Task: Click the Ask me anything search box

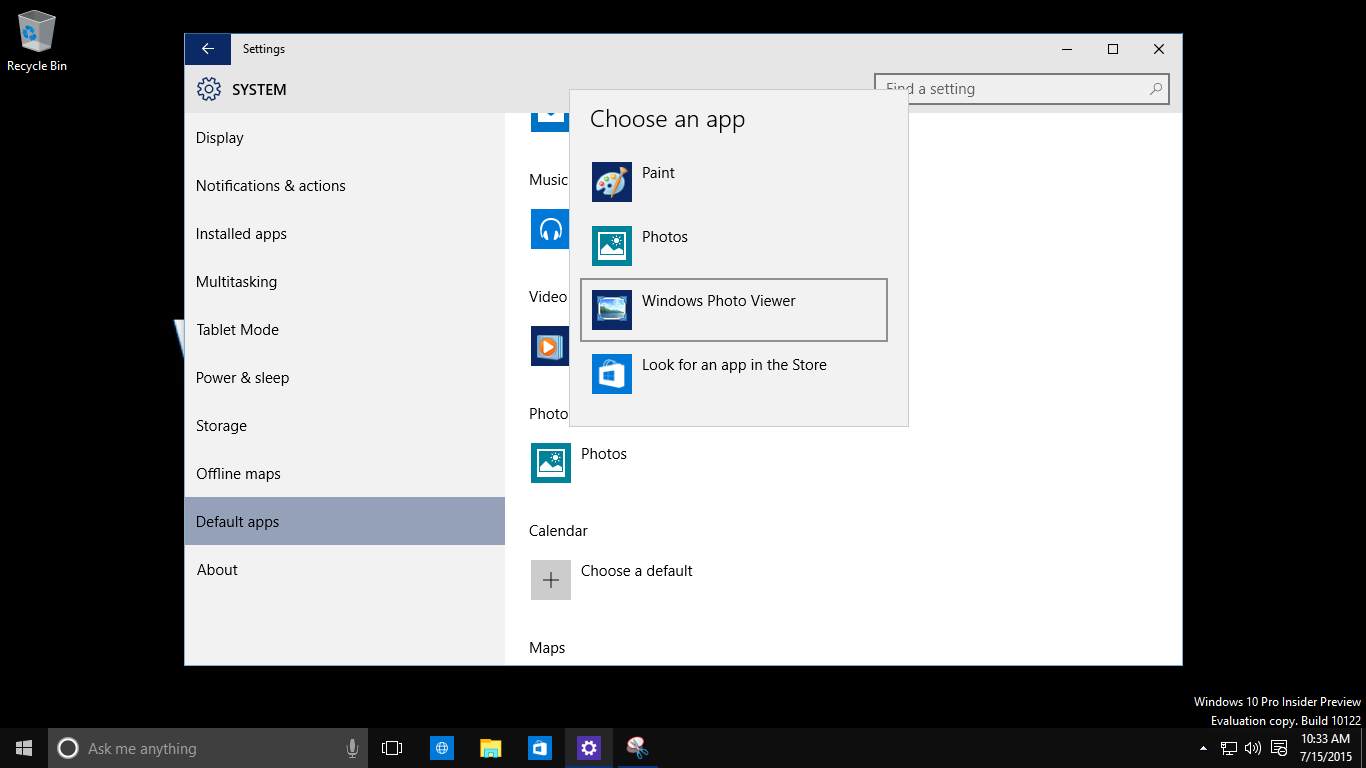Action: pos(208,748)
